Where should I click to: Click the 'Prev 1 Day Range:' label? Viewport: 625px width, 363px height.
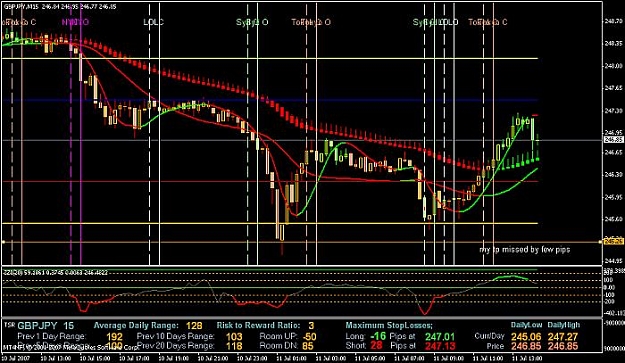(51, 336)
